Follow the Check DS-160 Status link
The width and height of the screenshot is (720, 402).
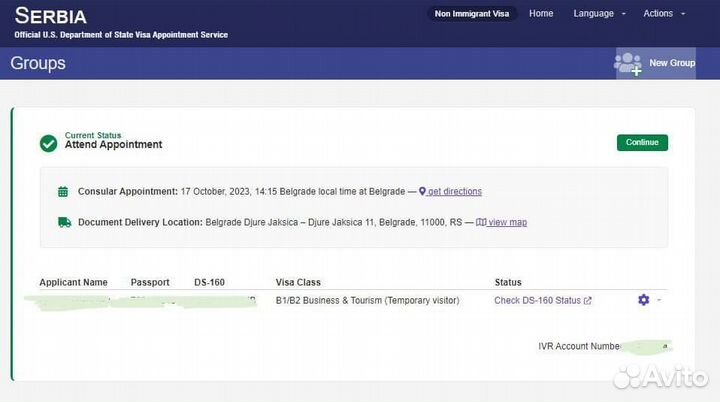[537, 300]
